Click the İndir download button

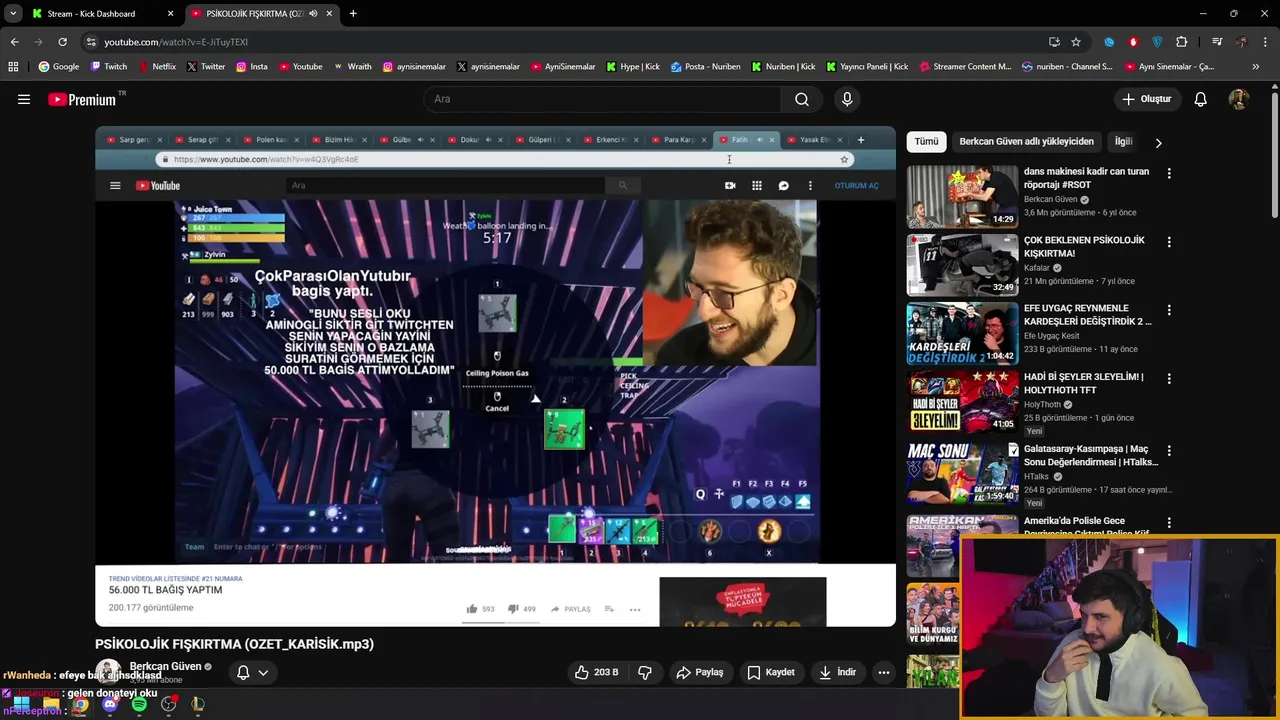click(x=837, y=672)
